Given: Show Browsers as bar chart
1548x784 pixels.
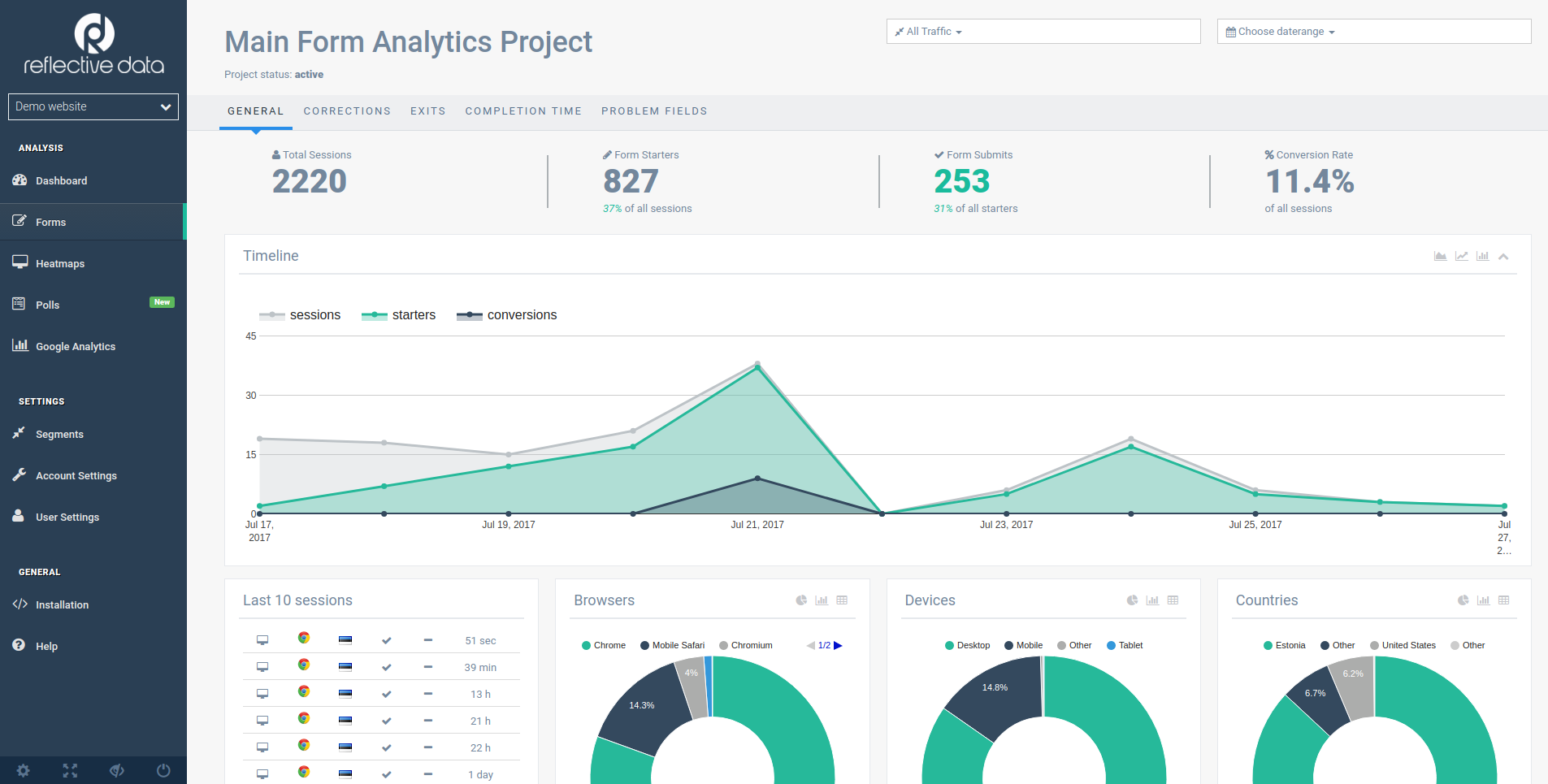Looking at the screenshot, I should pos(822,600).
